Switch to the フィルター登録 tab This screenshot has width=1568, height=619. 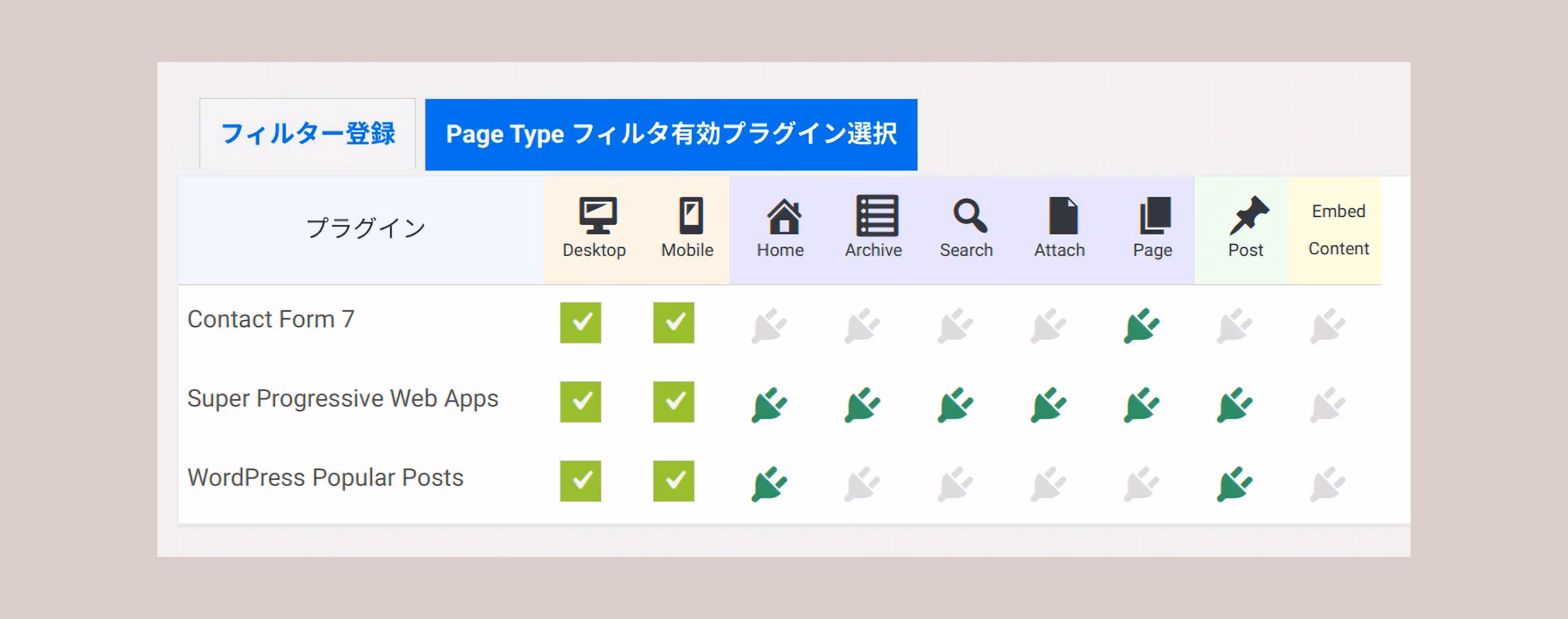[x=307, y=134]
